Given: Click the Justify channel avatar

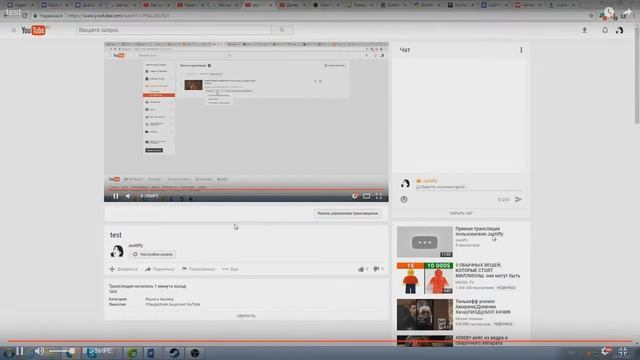Looking at the screenshot, I should 117,251.
